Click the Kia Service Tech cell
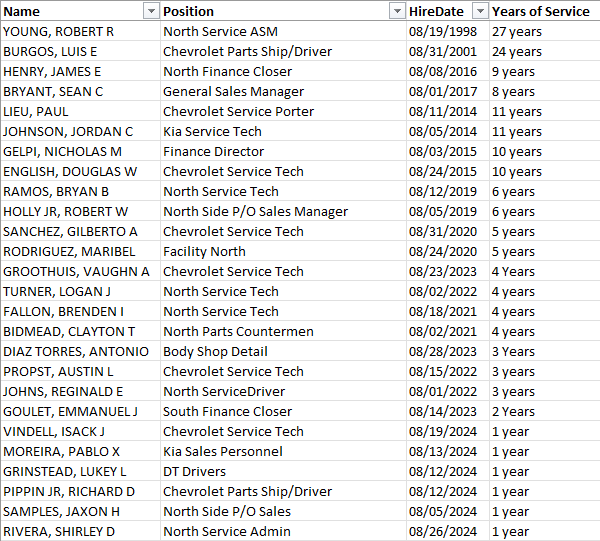Viewport: 600px width, 541px height. pyautogui.click(x=212, y=131)
